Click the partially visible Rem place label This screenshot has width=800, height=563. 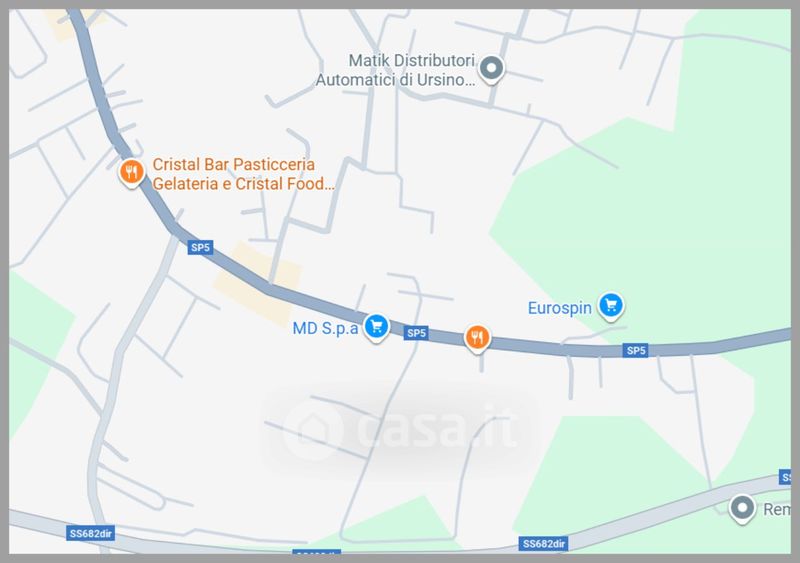tap(776, 509)
